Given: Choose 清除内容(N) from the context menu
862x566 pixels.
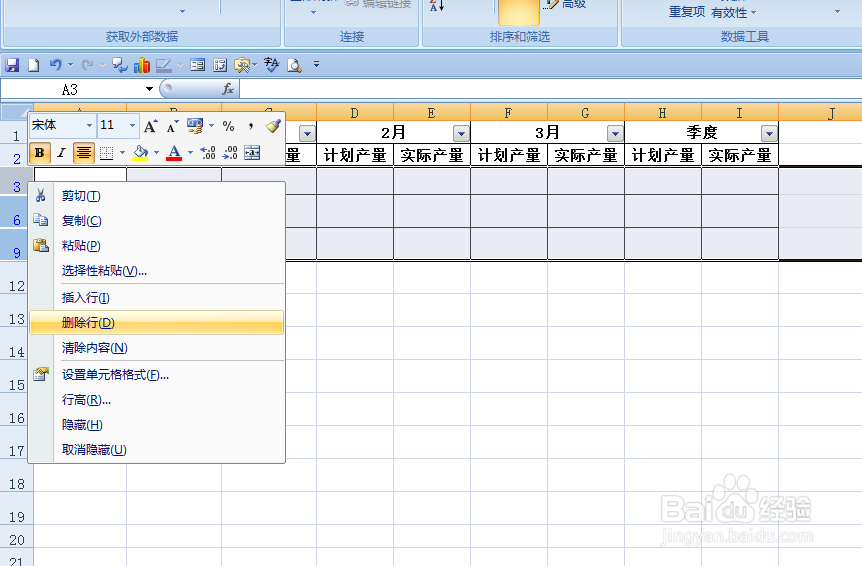Looking at the screenshot, I should pos(157,348).
